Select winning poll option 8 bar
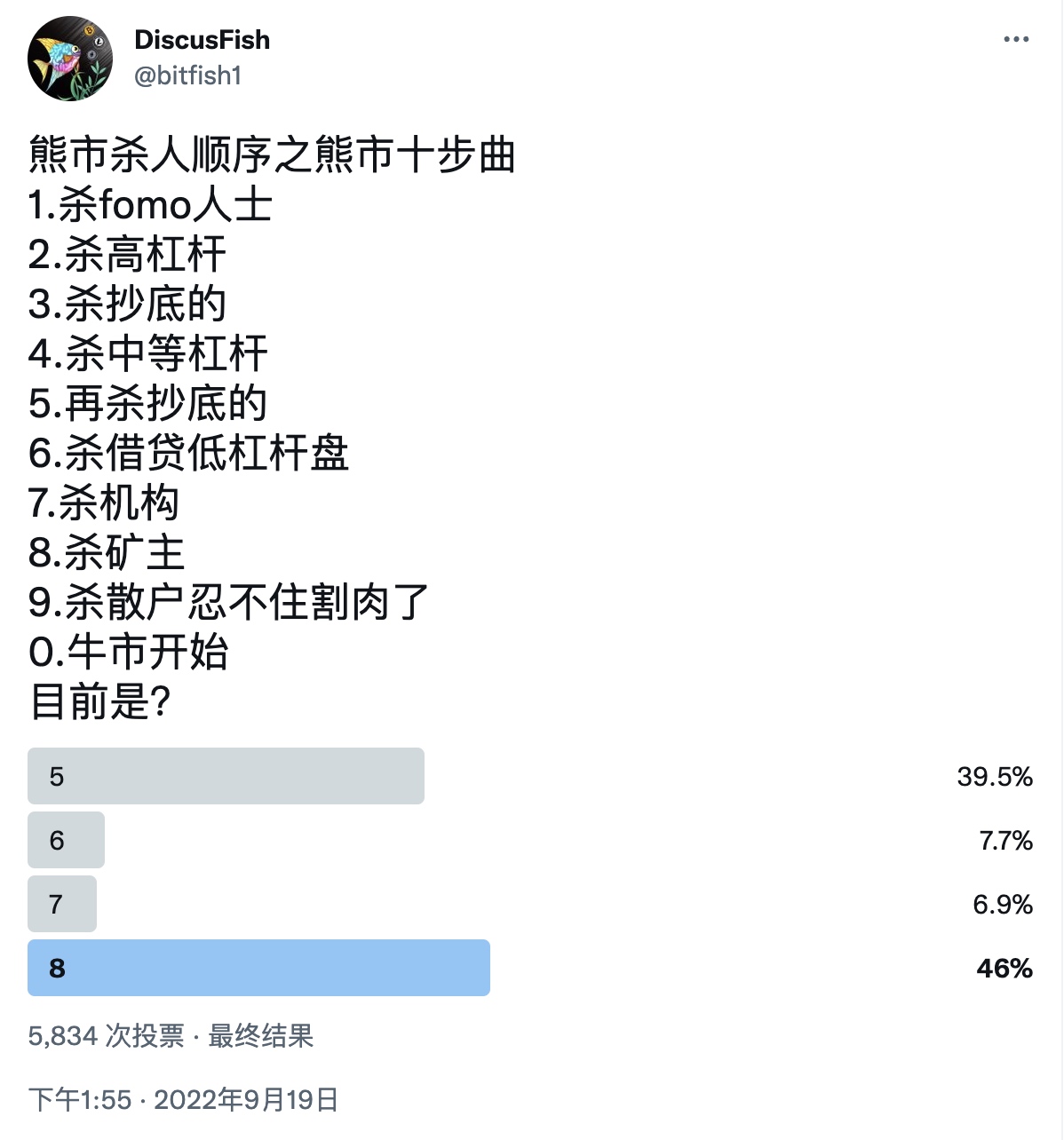The height and width of the screenshot is (1140, 1064). pyautogui.click(x=258, y=968)
